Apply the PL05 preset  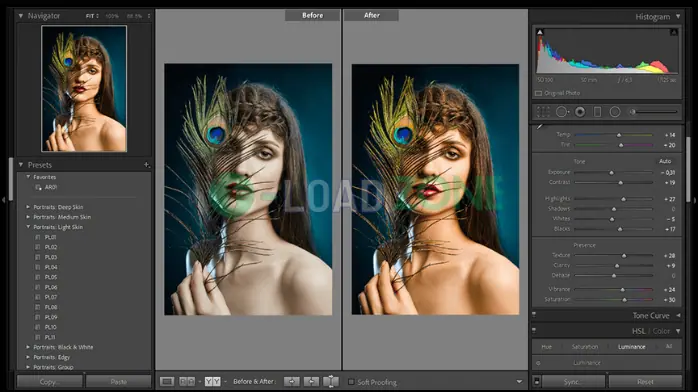coord(51,277)
